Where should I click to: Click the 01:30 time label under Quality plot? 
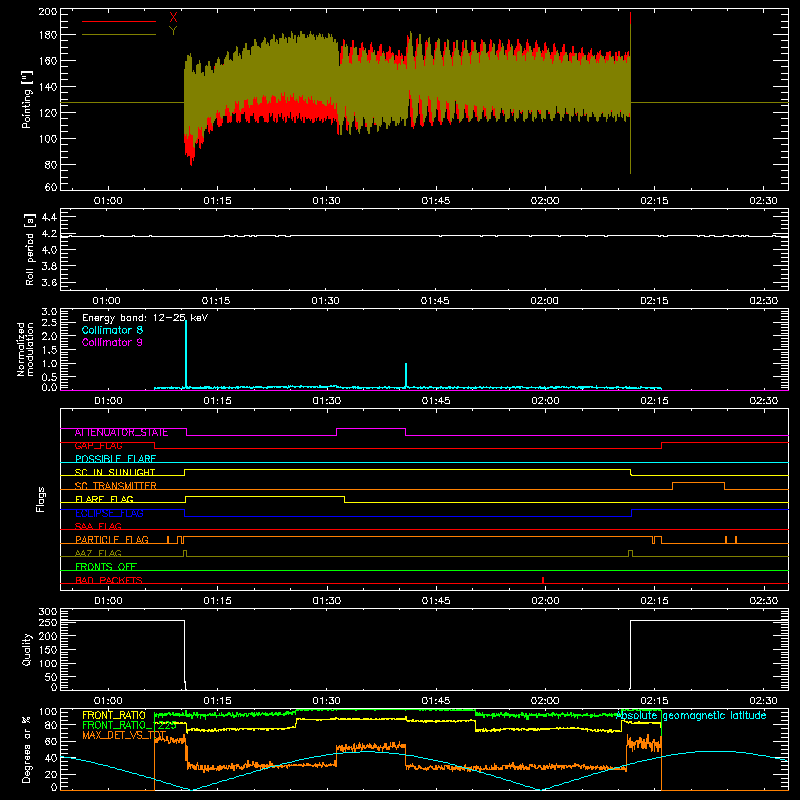click(x=327, y=701)
